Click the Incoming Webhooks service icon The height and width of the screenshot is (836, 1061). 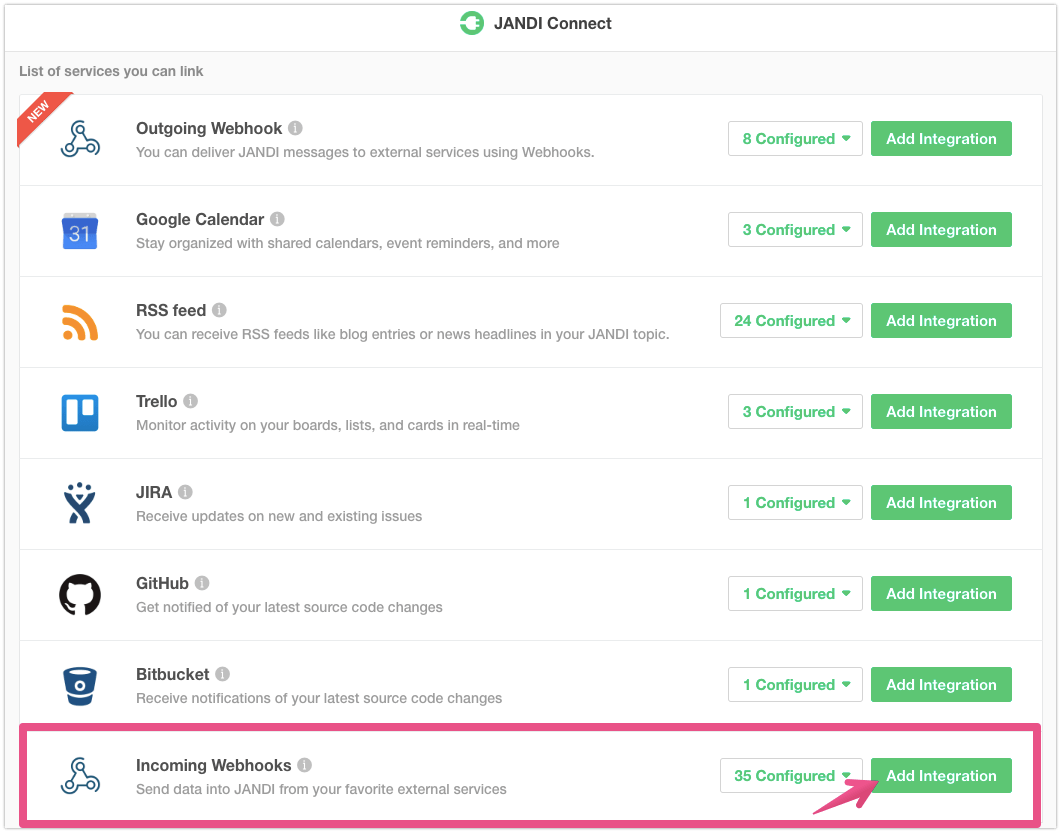click(80, 777)
